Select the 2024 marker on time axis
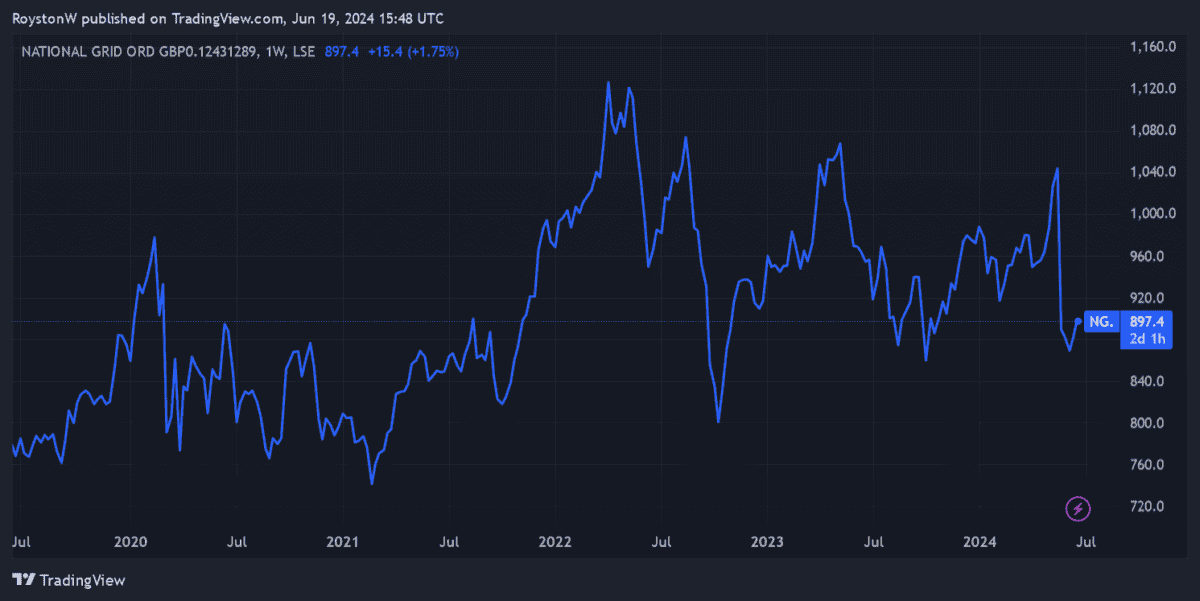The width and height of the screenshot is (1200, 601). 979,542
